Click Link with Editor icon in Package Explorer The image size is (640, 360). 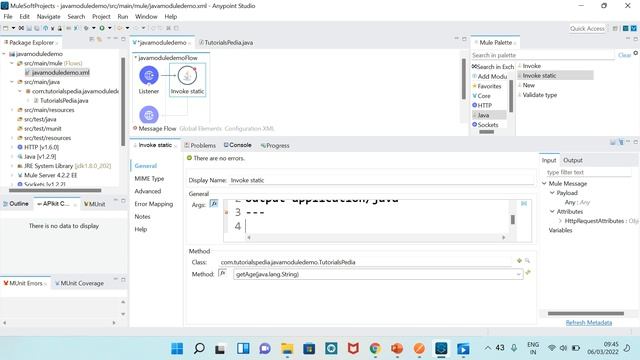click(x=99, y=39)
